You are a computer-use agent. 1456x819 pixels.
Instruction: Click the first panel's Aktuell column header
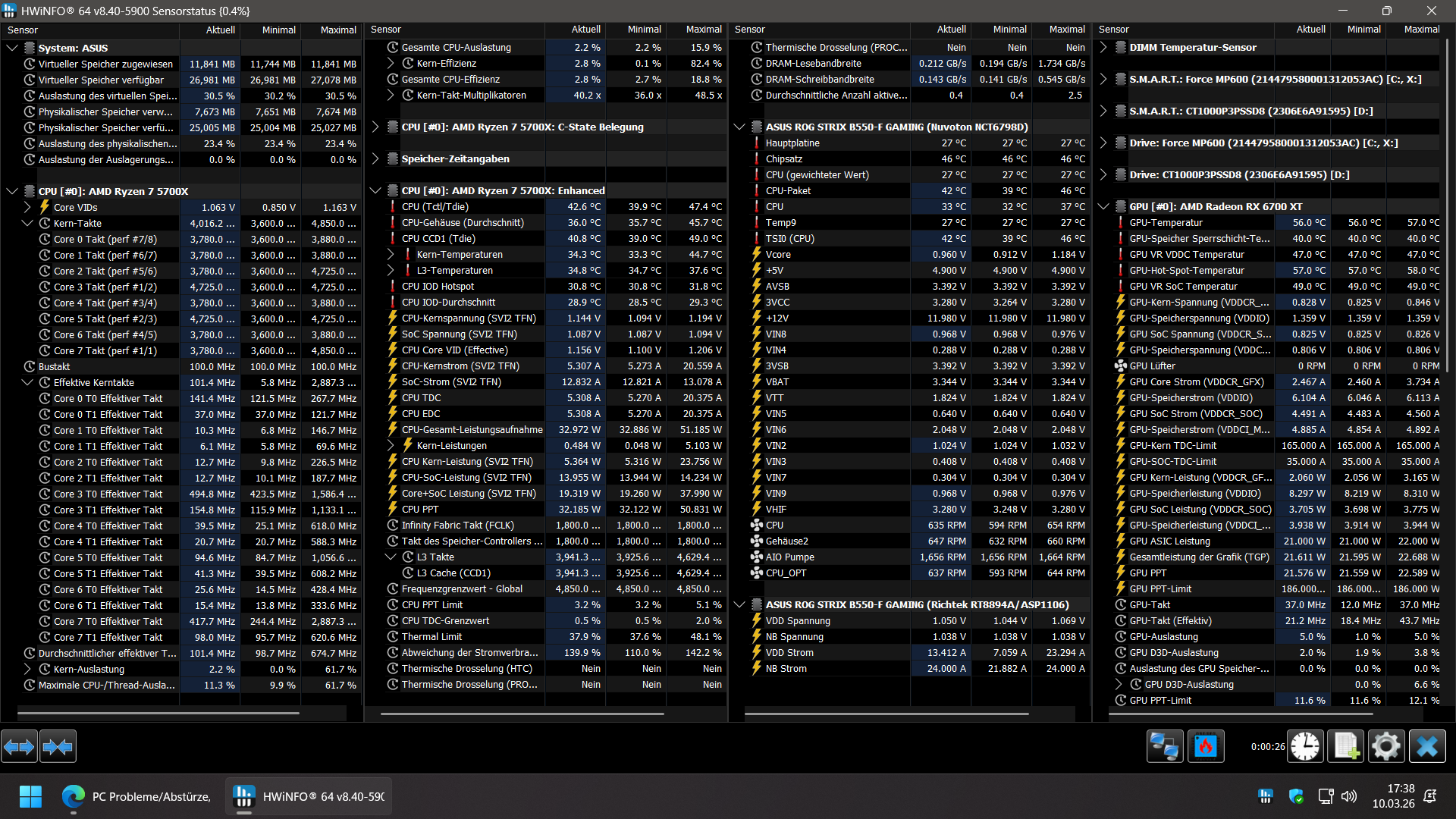pos(220,30)
